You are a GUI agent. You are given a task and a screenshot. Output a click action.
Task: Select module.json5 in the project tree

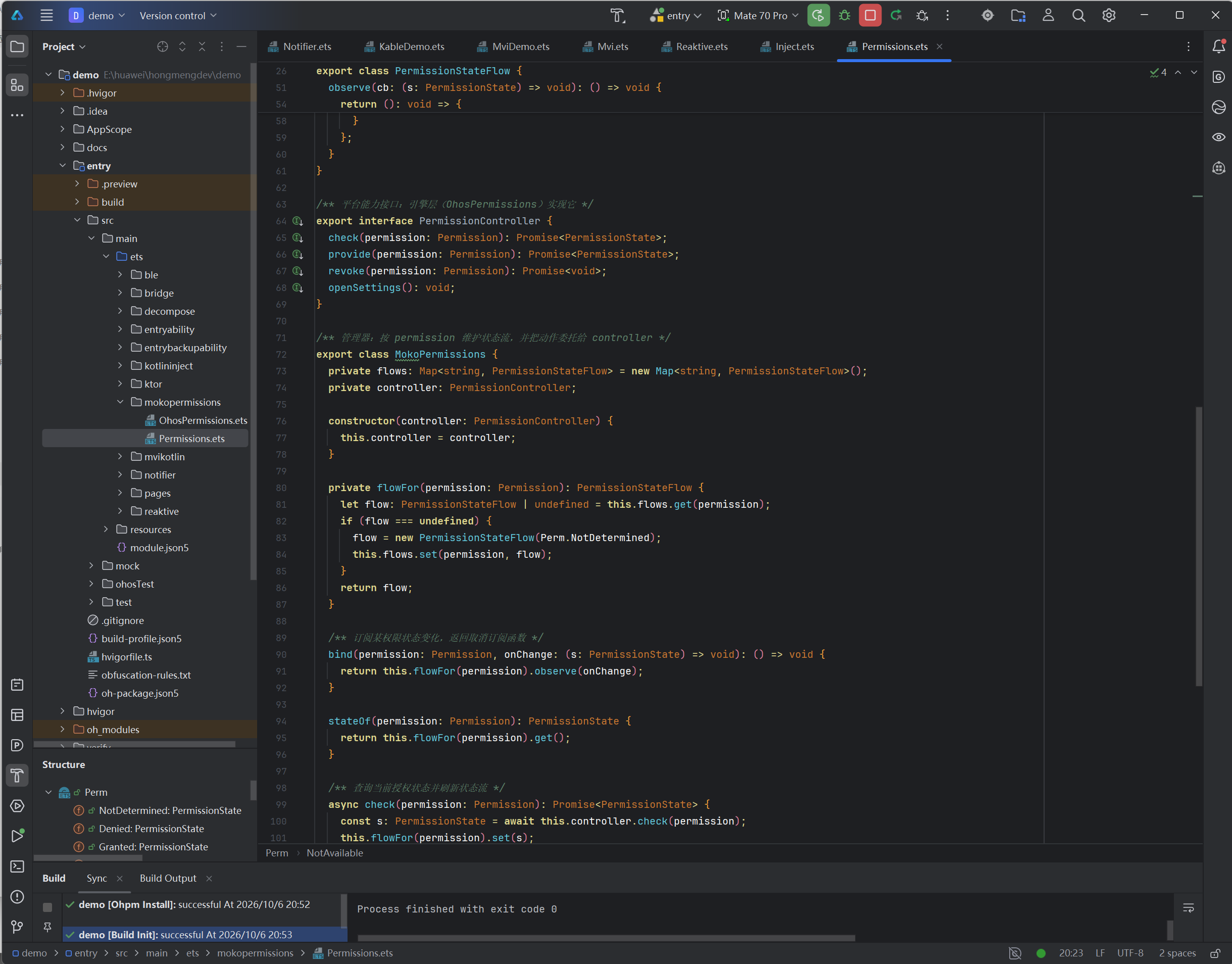click(153, 548)
